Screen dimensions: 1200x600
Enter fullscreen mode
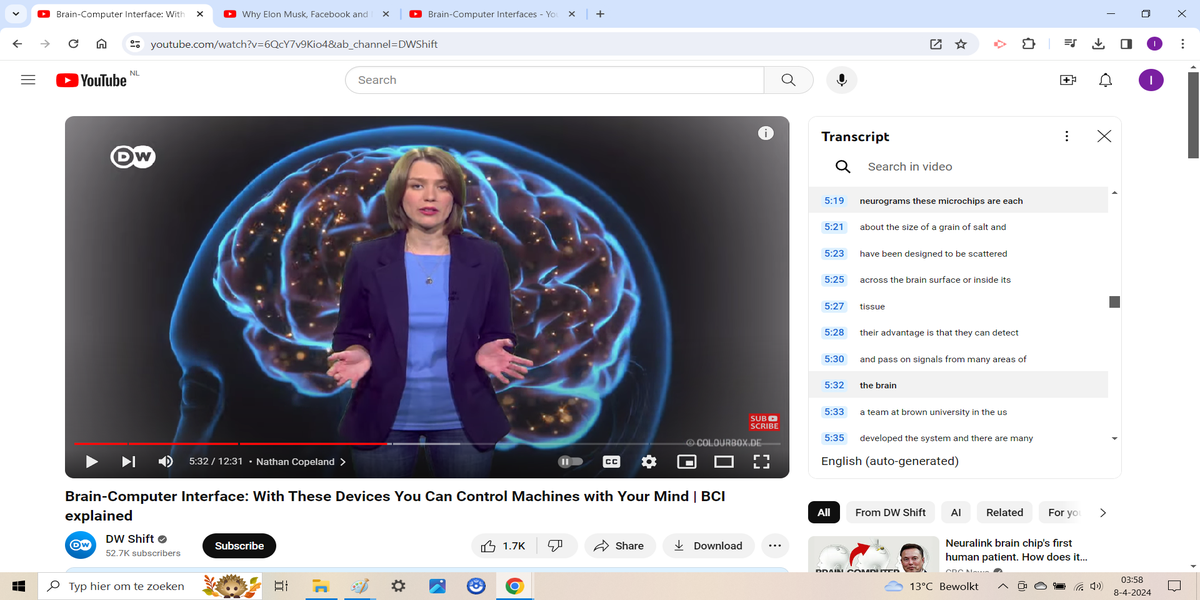(x=761, y=462)
